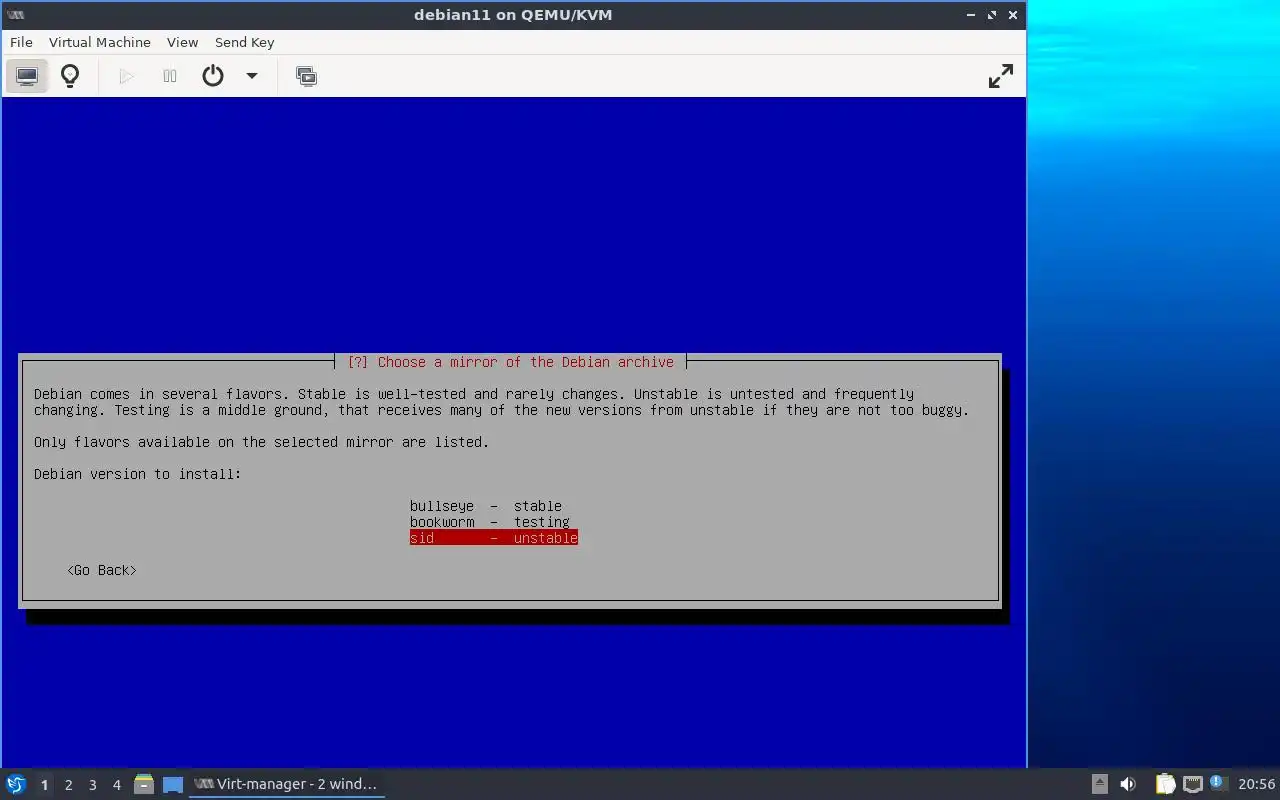Viewport: 1280px width, 800px height.
Task: Close the debian11 window
Action: point(1013,15)
